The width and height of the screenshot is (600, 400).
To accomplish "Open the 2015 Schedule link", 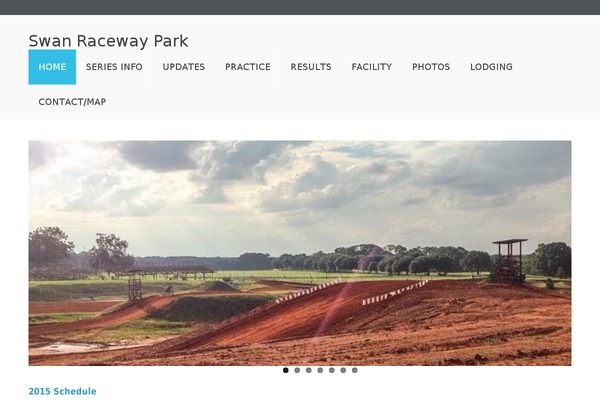I will coord(62,391).
